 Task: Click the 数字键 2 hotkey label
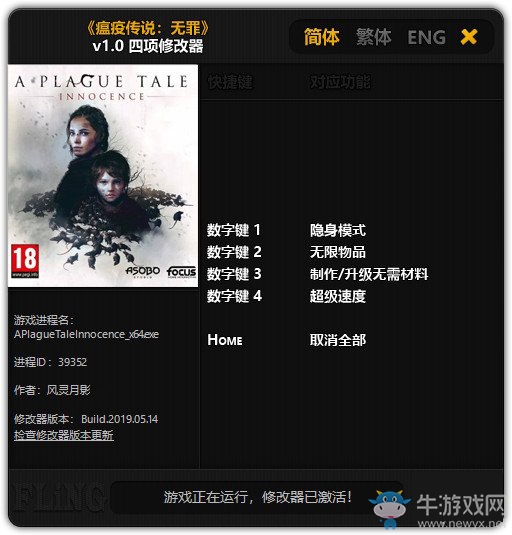point(234,252)
